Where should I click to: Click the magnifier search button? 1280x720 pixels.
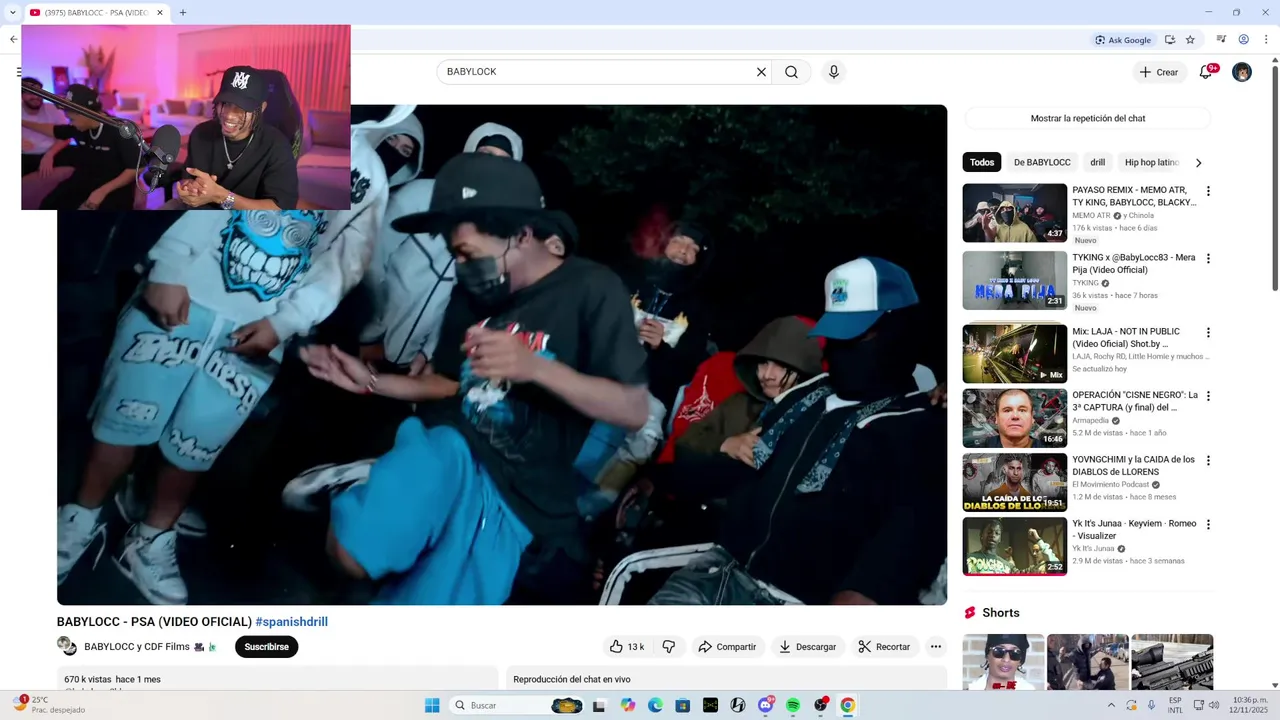(791, 72)
